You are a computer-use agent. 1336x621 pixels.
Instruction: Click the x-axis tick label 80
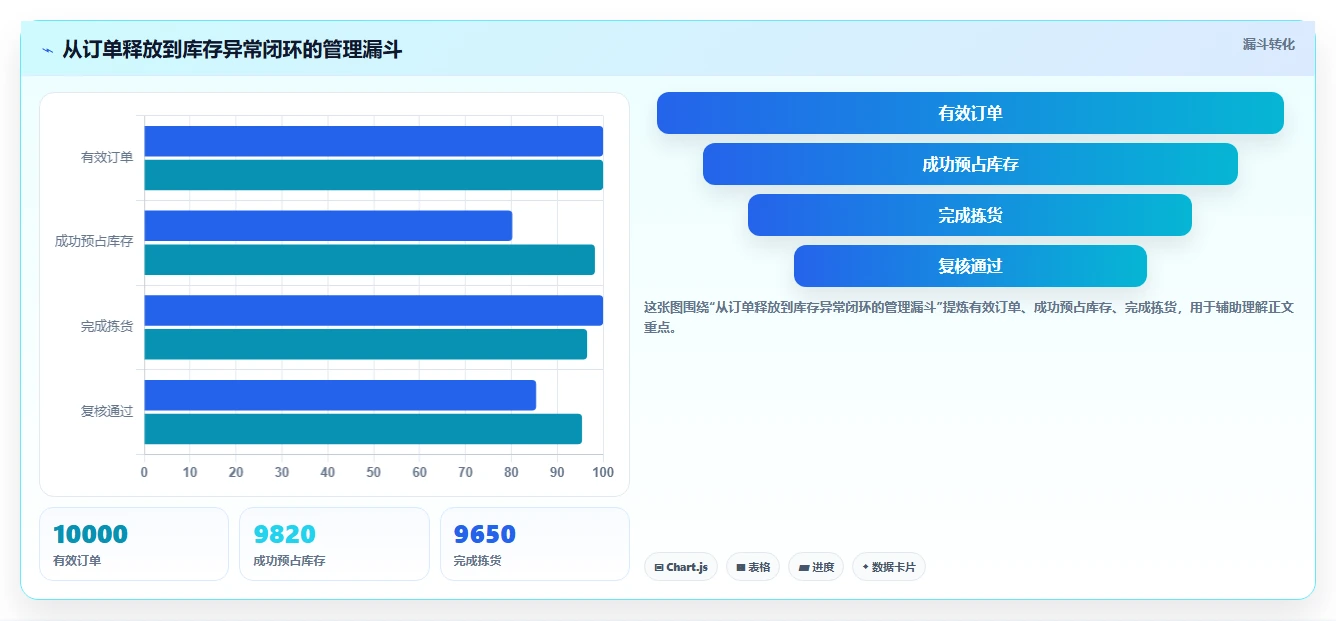pyautogui.click(x=511, y=472)
